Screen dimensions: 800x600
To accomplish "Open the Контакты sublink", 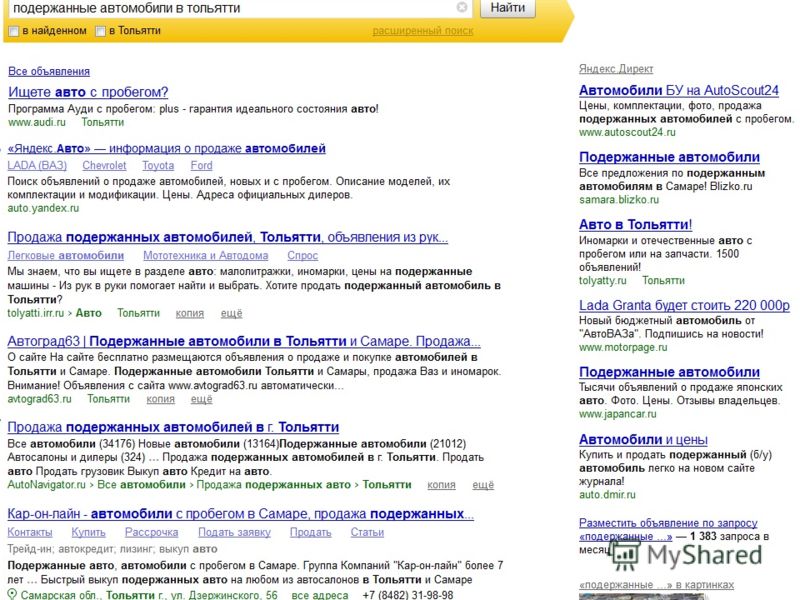I will (x=30, y=532).
